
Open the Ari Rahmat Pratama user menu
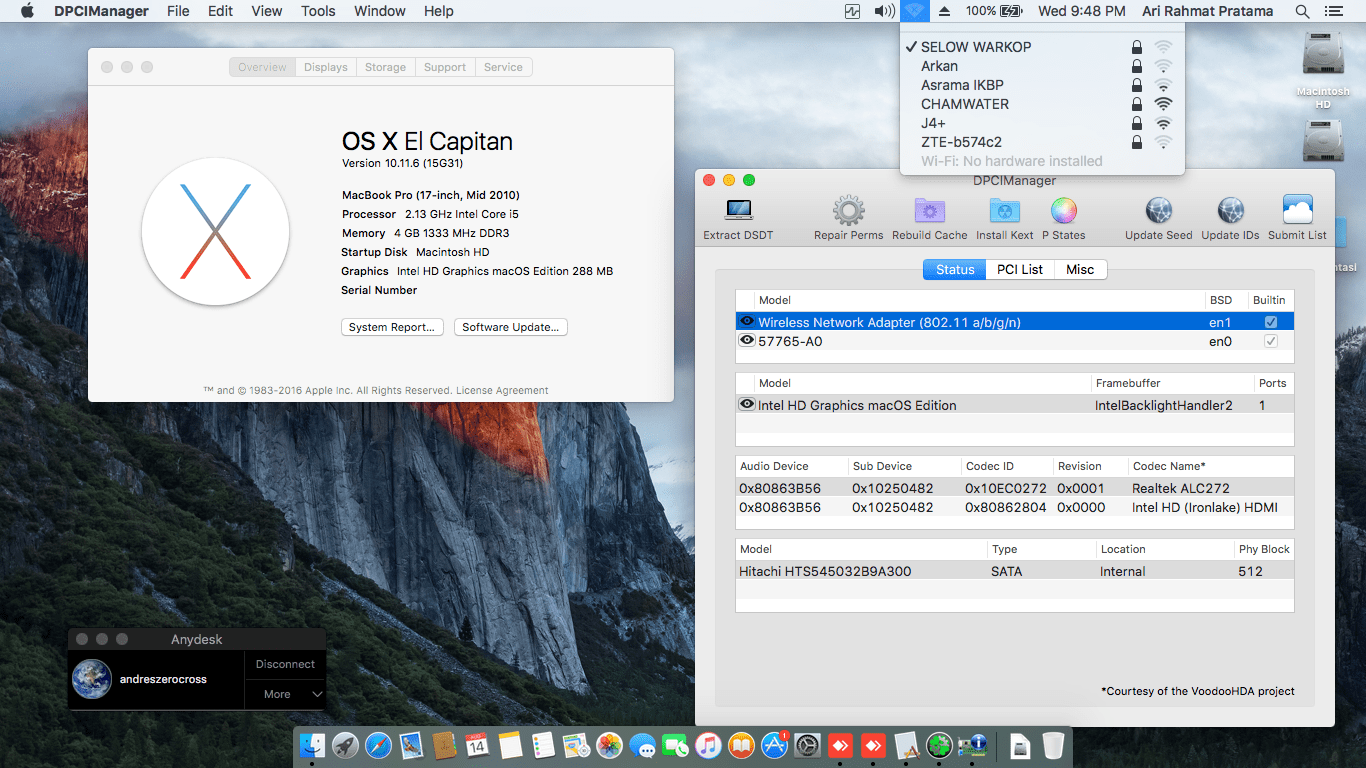point(1207,11)
